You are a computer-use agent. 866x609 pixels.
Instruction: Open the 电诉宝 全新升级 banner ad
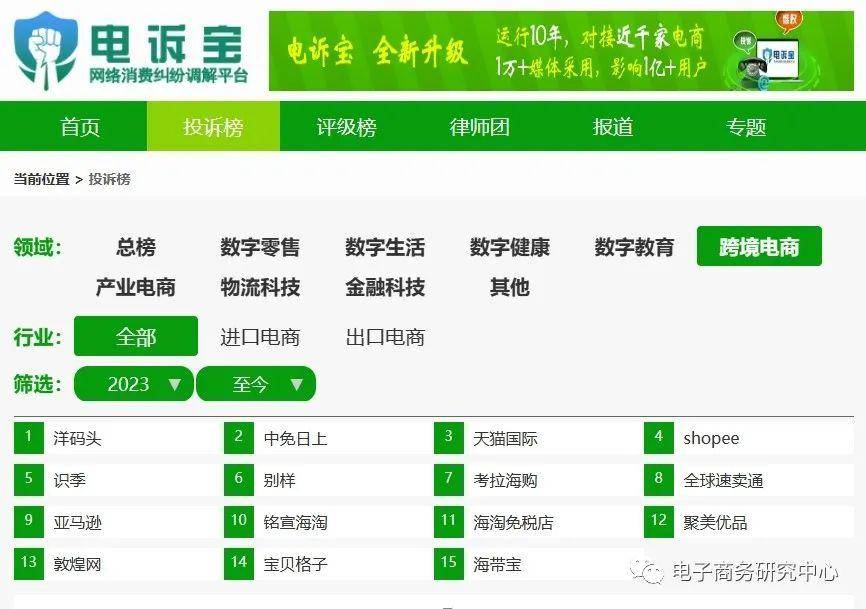click(x=561, y=51)
